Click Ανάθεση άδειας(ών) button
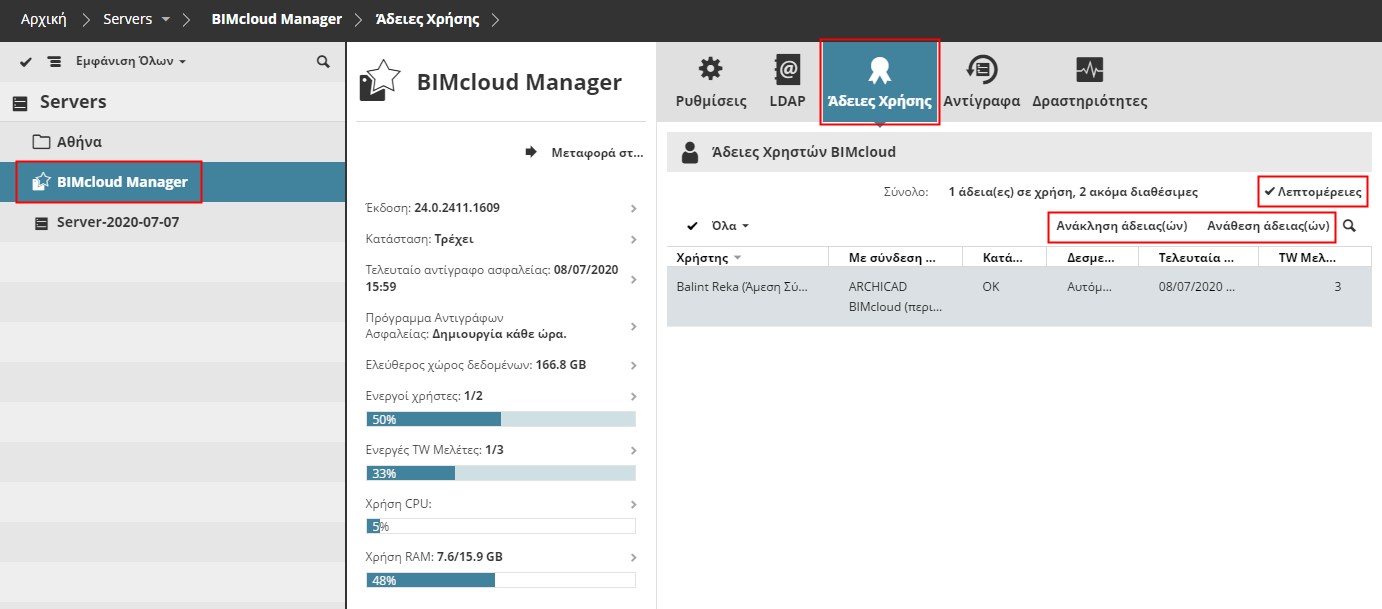Image resolution: width=1382 pixels, height=609 pixels. pos(1268,226)
